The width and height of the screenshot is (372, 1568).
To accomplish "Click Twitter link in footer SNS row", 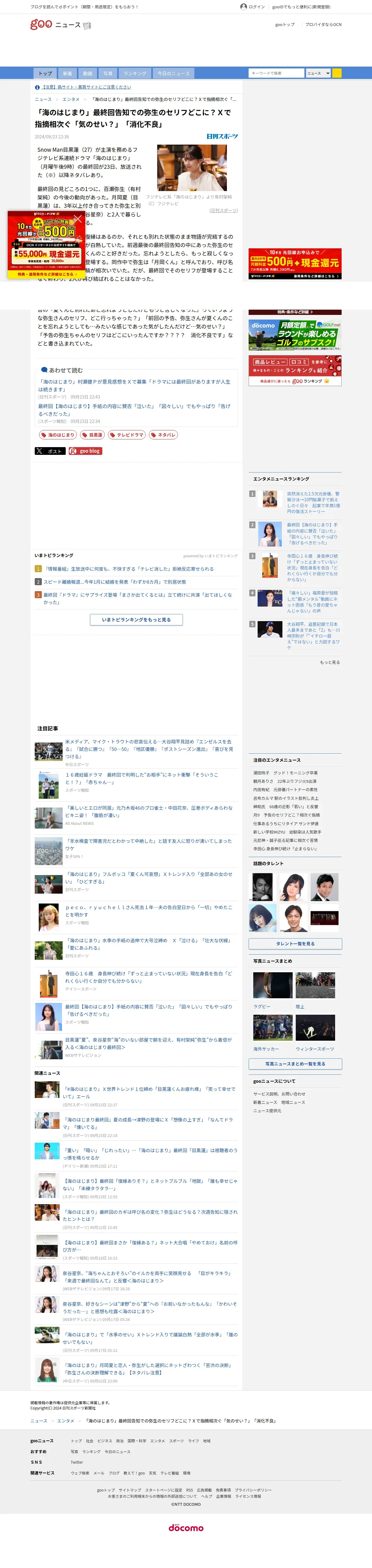I will click(x=77, y=1462).
